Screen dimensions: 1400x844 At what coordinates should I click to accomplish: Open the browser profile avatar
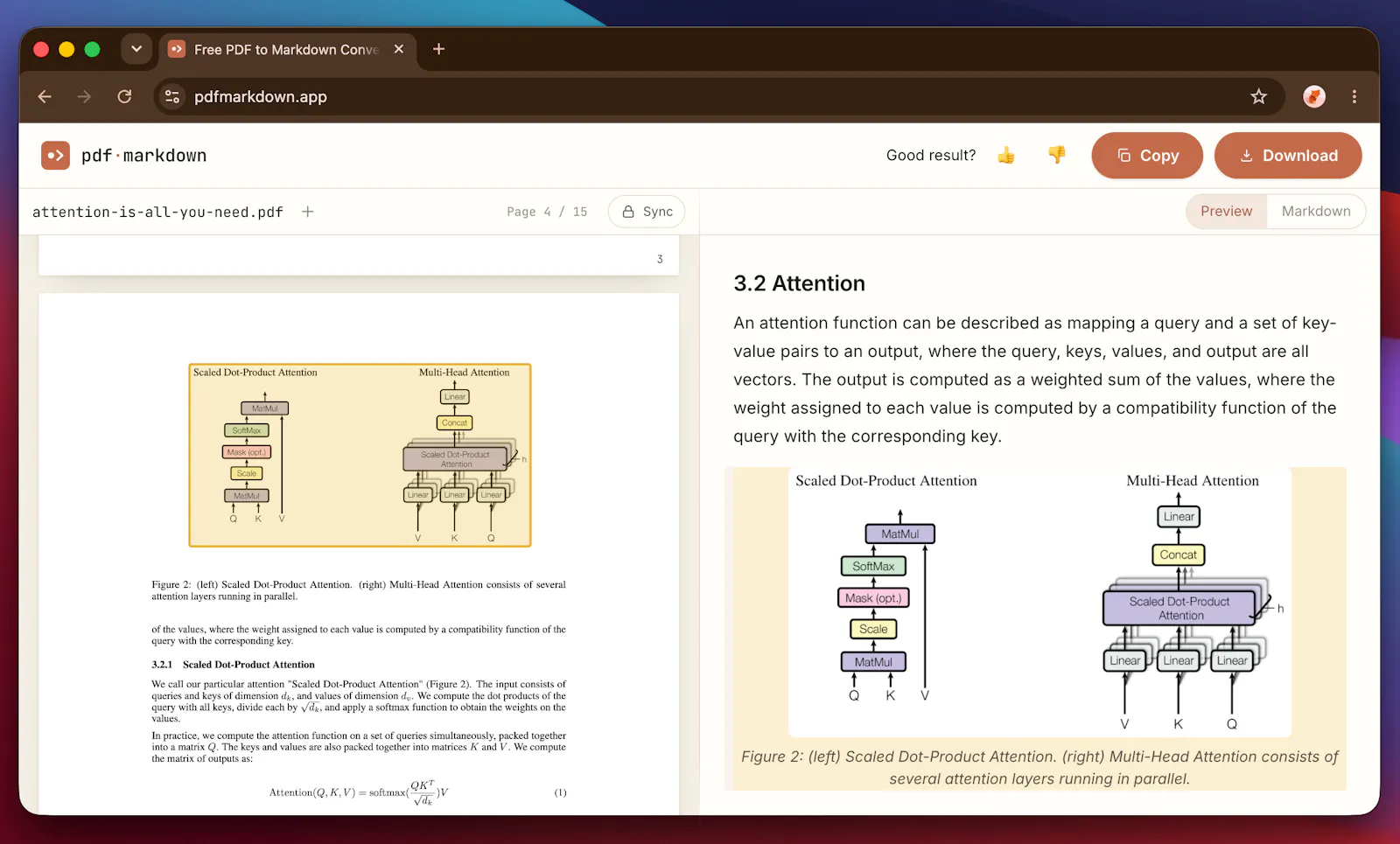1314,96
